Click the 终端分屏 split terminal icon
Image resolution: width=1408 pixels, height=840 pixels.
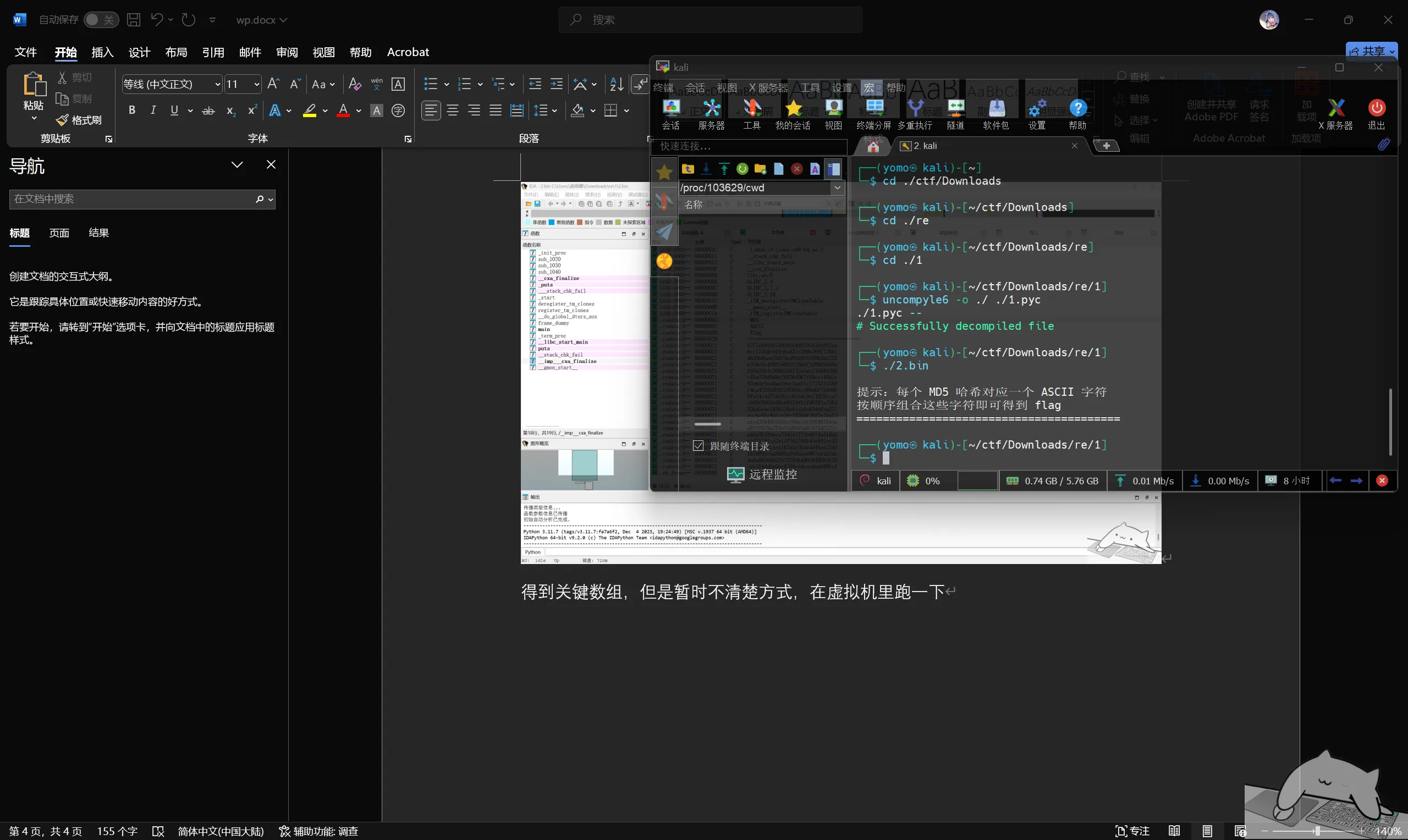click(x=873, y=114)
